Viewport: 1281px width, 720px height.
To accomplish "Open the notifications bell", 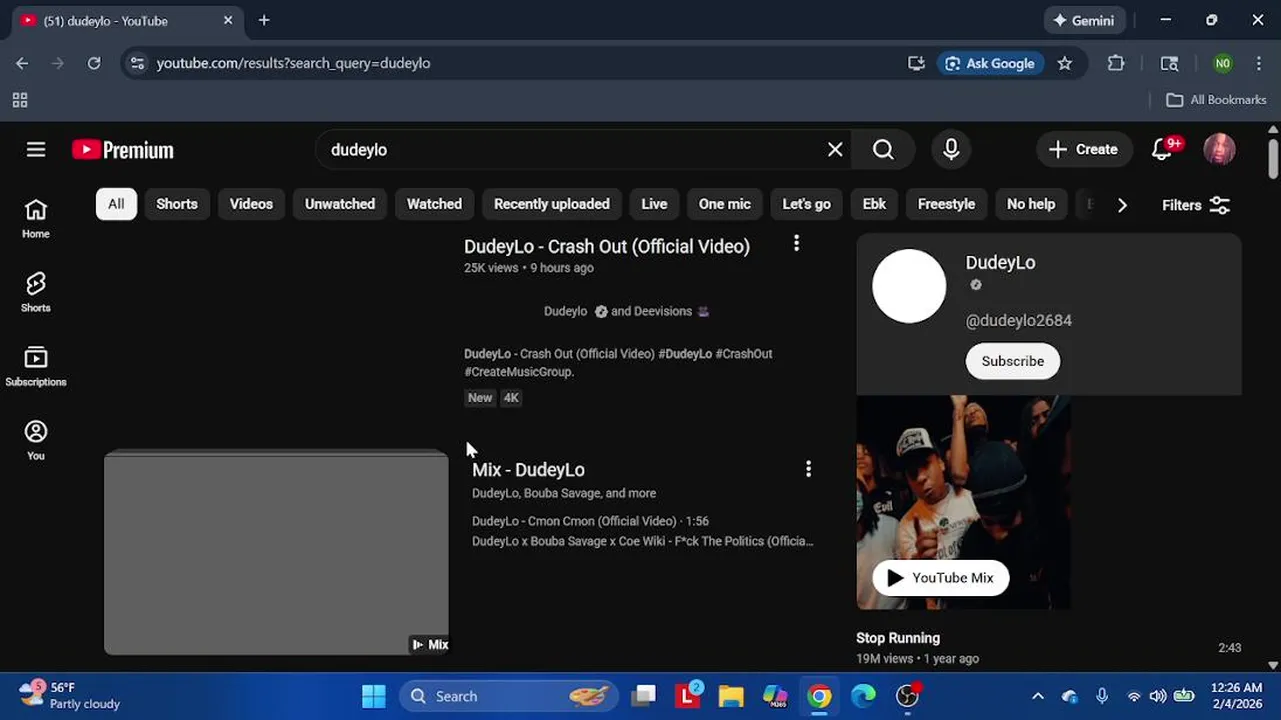I will click(x=1163, y=150).
